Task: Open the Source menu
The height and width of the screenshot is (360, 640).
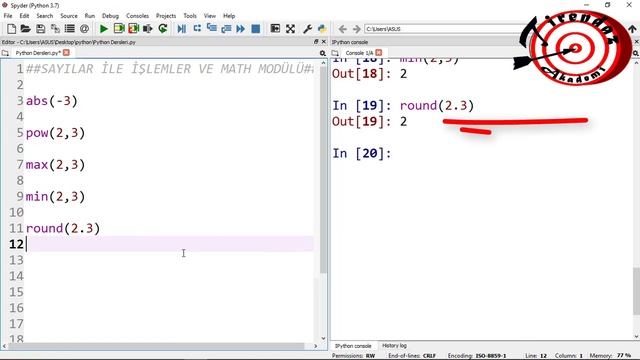Action: [x=69, y=16]
